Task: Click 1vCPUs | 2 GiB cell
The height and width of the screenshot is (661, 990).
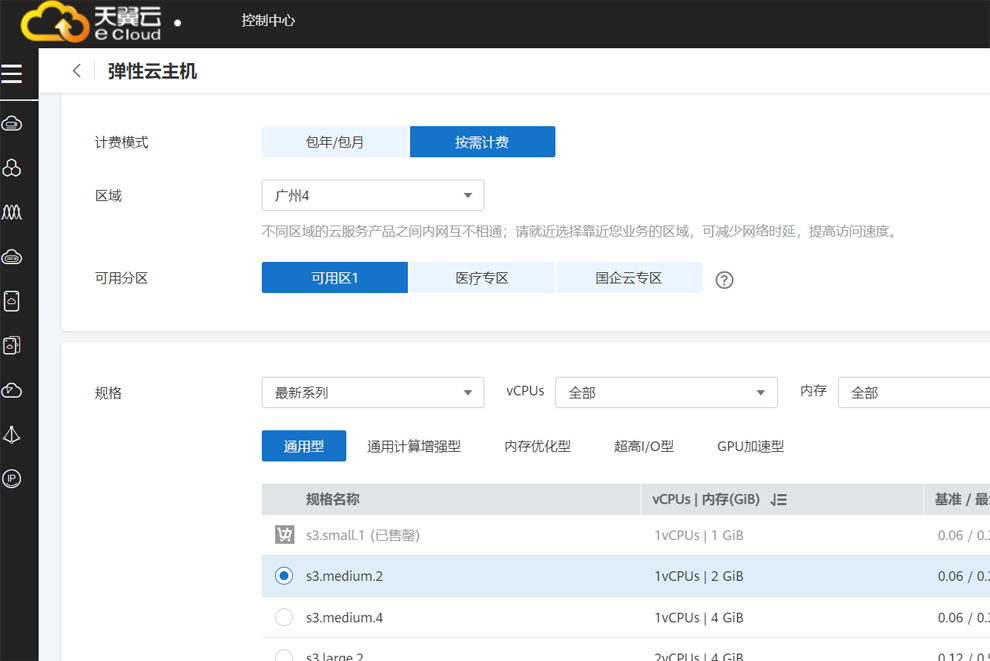Action: click(699, 576)
